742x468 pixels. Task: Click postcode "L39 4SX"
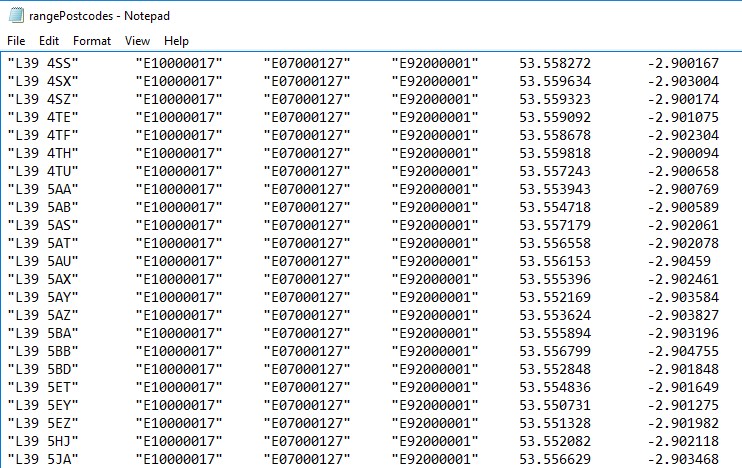pos(43,81)
